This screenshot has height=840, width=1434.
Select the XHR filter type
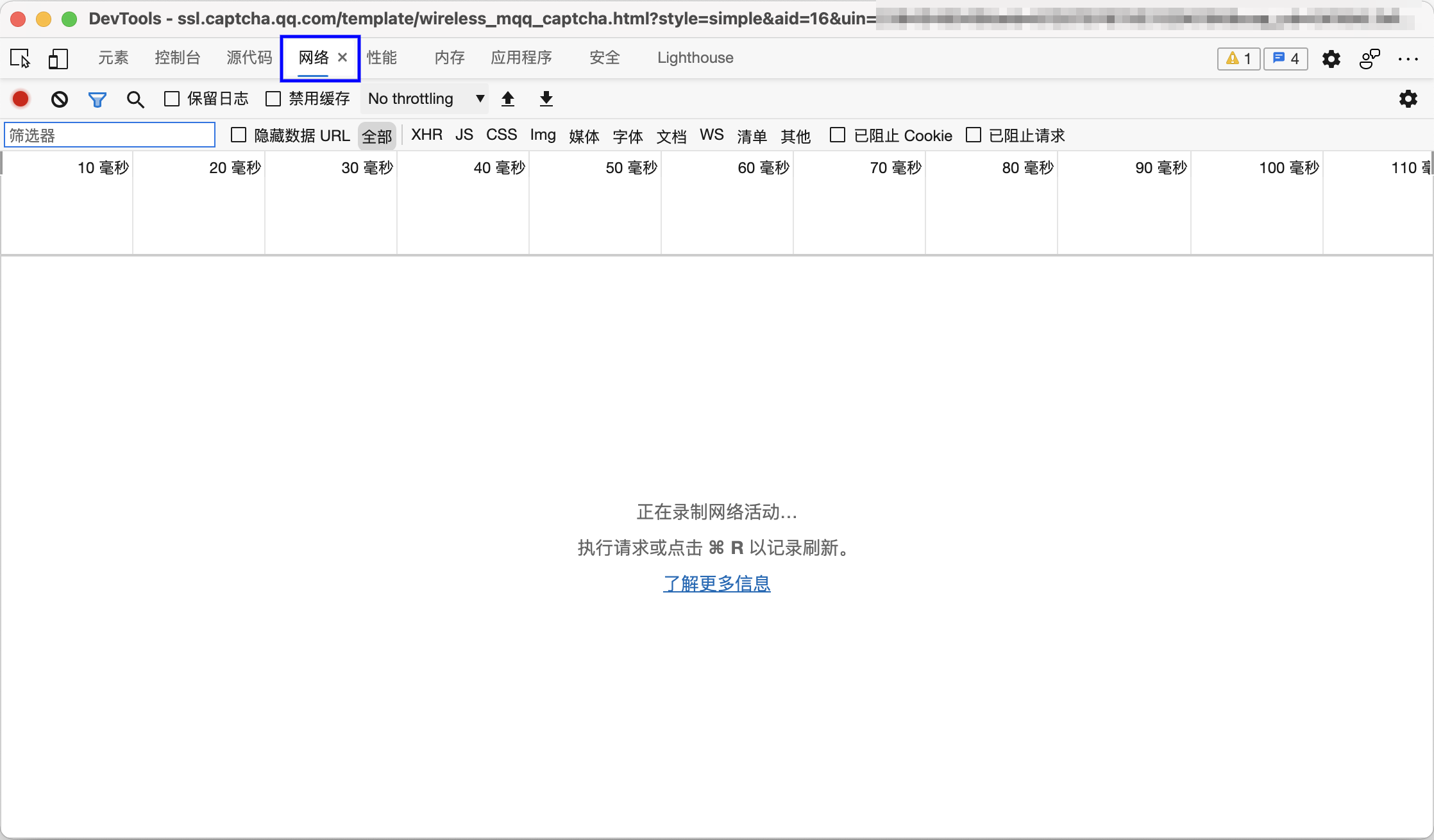[x=426, y=135]
